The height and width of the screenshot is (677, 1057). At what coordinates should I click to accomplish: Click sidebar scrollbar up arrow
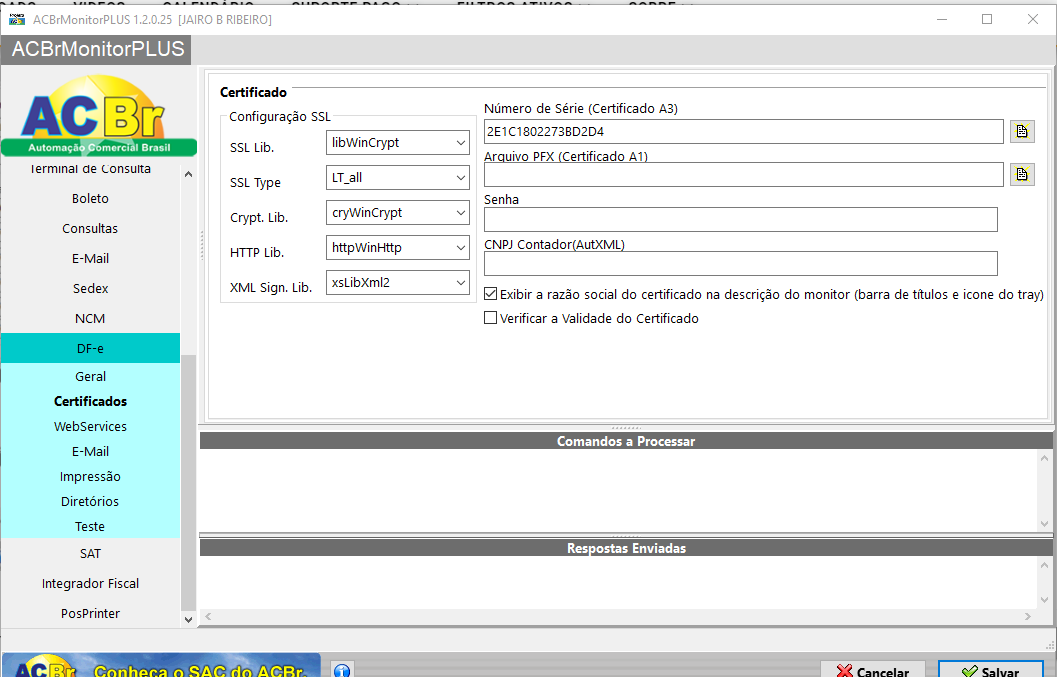point(188,174)
